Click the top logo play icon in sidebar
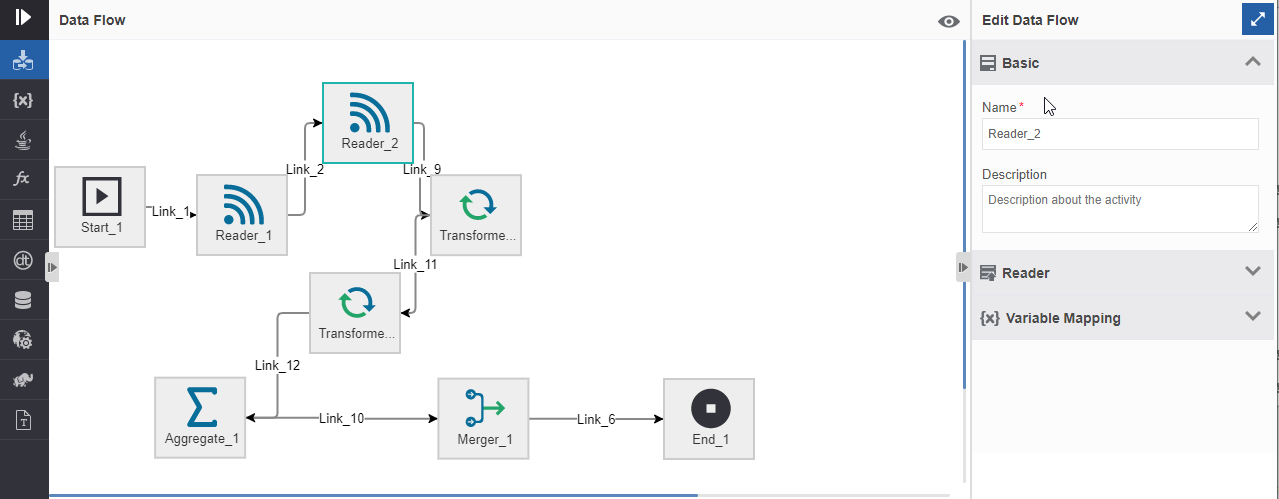The width and height of the screenshot is (1279, 499). tap(23, 18)
